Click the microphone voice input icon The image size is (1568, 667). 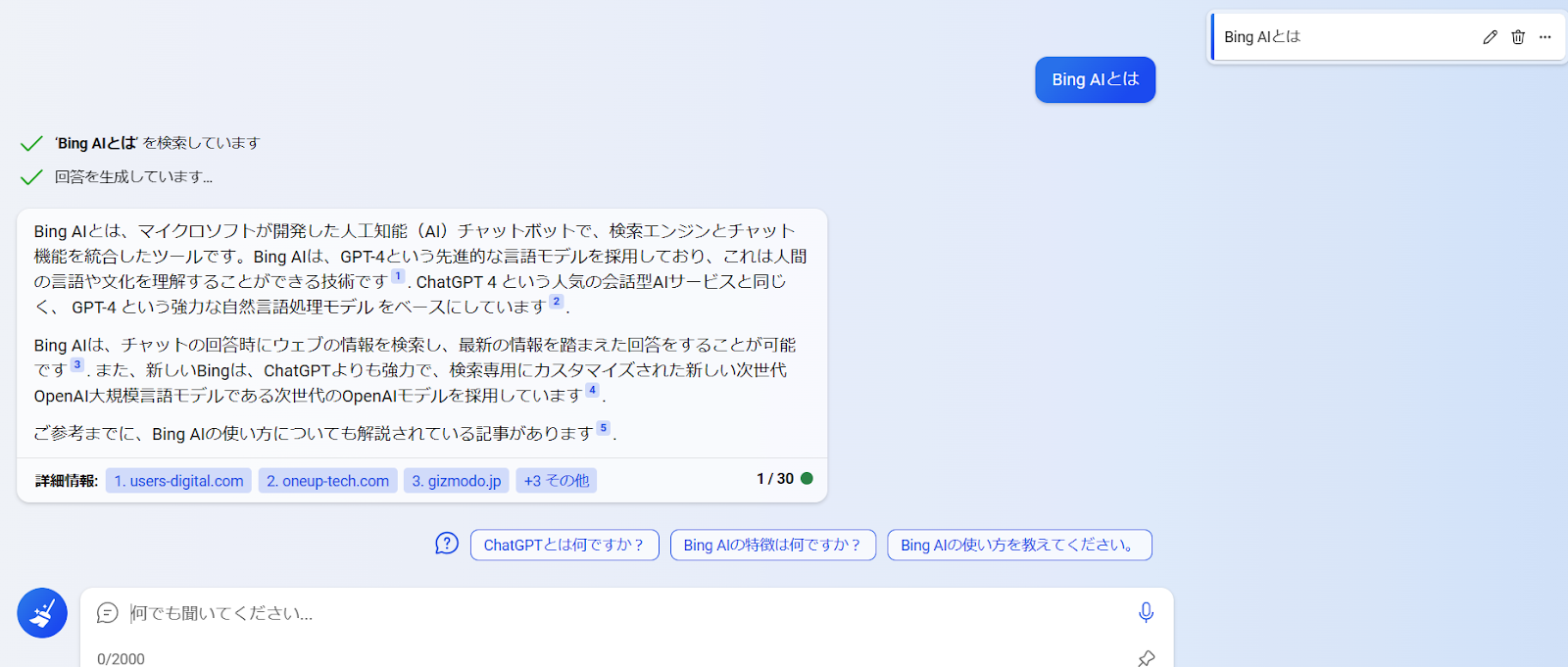1146,613
